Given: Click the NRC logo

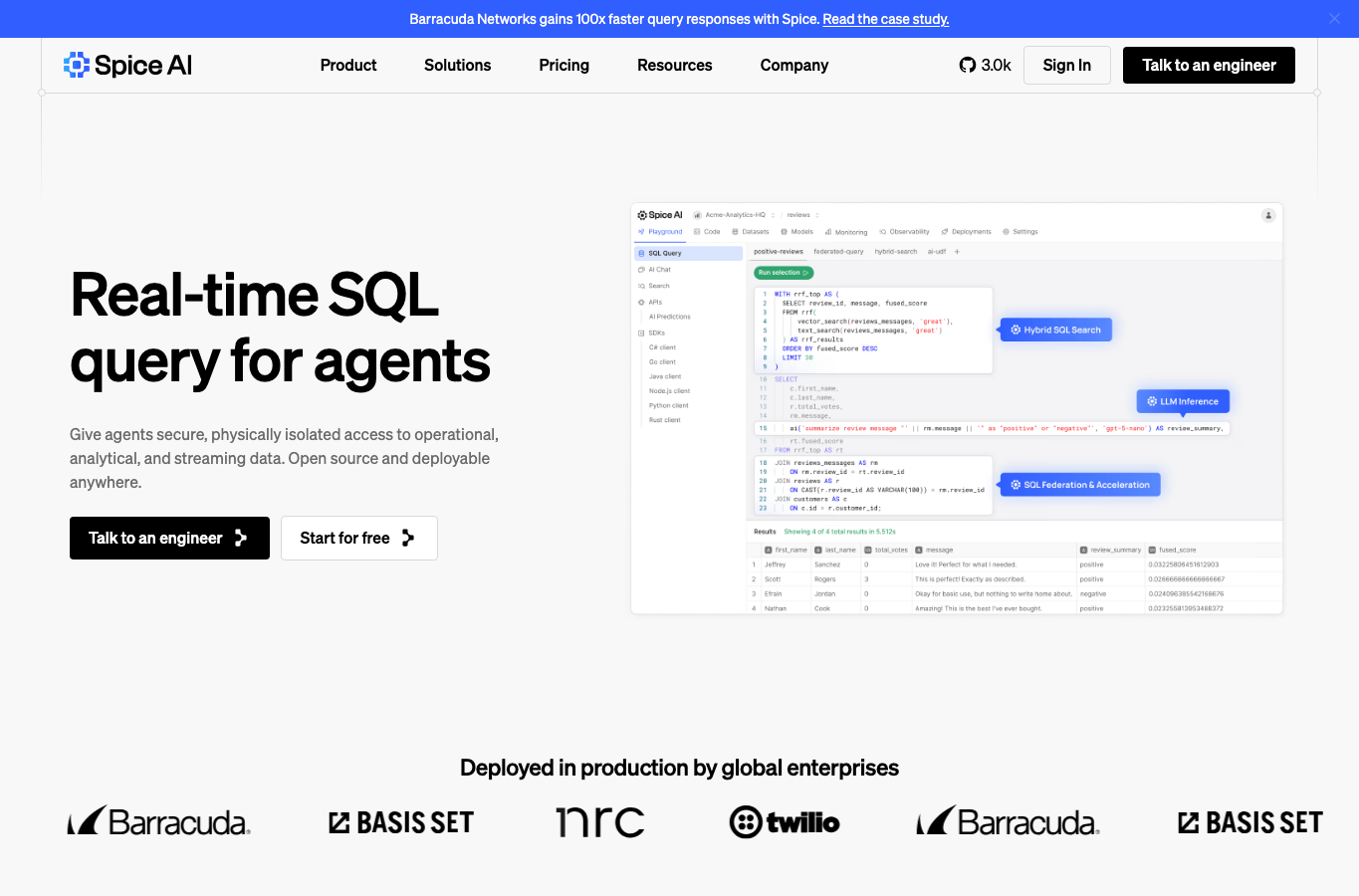Looking at the screenshot, I should click(600, 822).
